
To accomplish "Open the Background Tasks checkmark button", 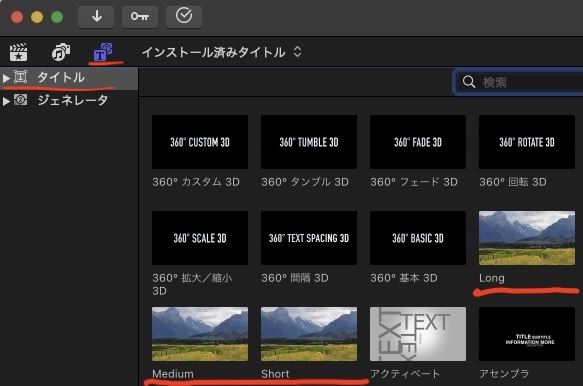I will tap(184, 17).
